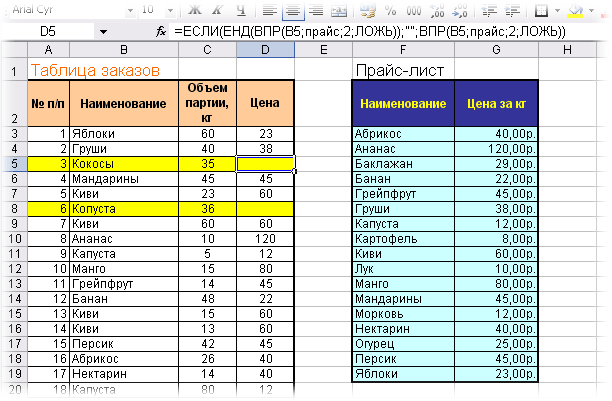Select volume cell '48' for Банан

[x=207, y=299]
